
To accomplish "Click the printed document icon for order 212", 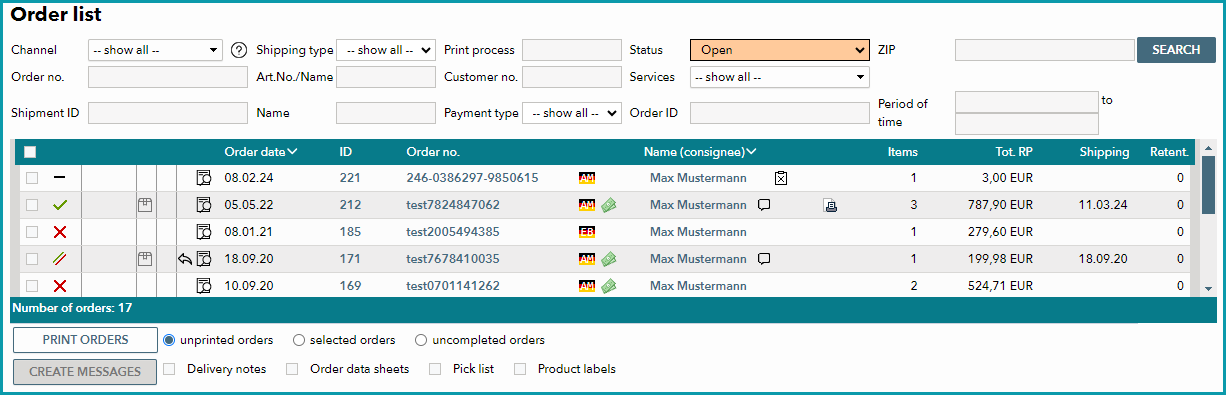I will point(831,205).
